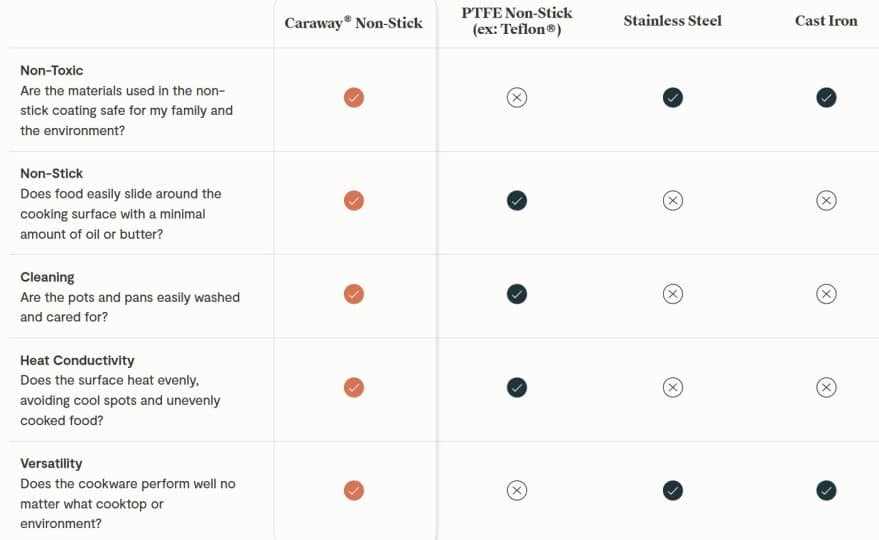The width and height of the screenshot is (879, 540).
Task: Select the PTFE Non-Stick column header
Action: 516,21
